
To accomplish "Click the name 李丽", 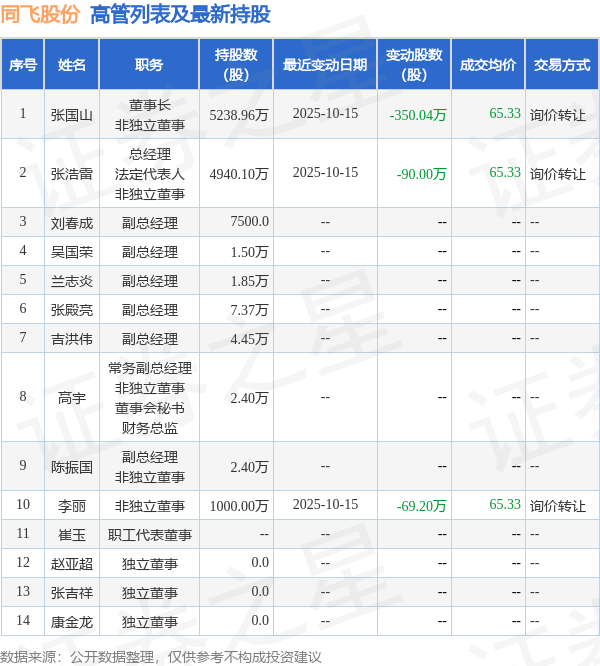I will 72,506.
